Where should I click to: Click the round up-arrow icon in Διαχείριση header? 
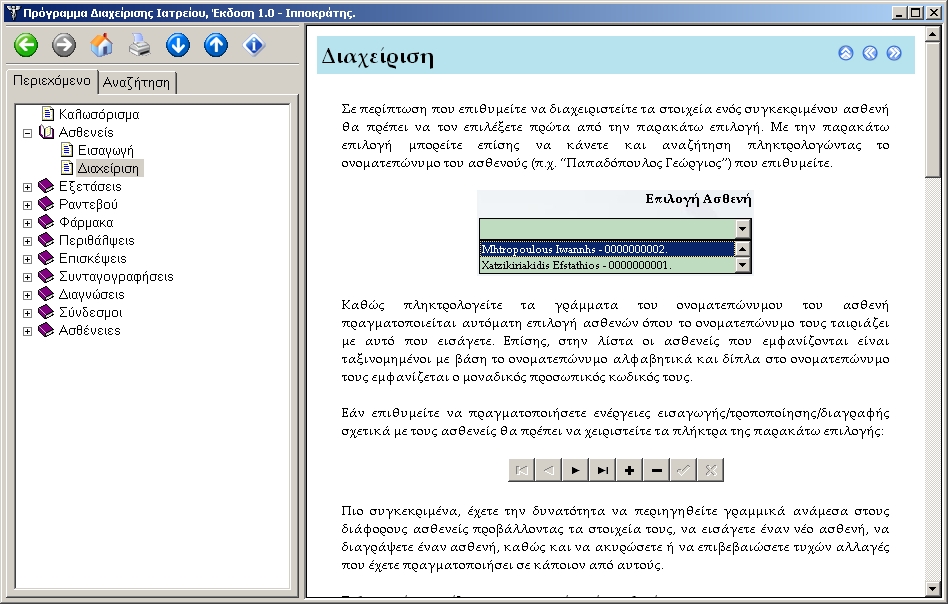point(846,54)
